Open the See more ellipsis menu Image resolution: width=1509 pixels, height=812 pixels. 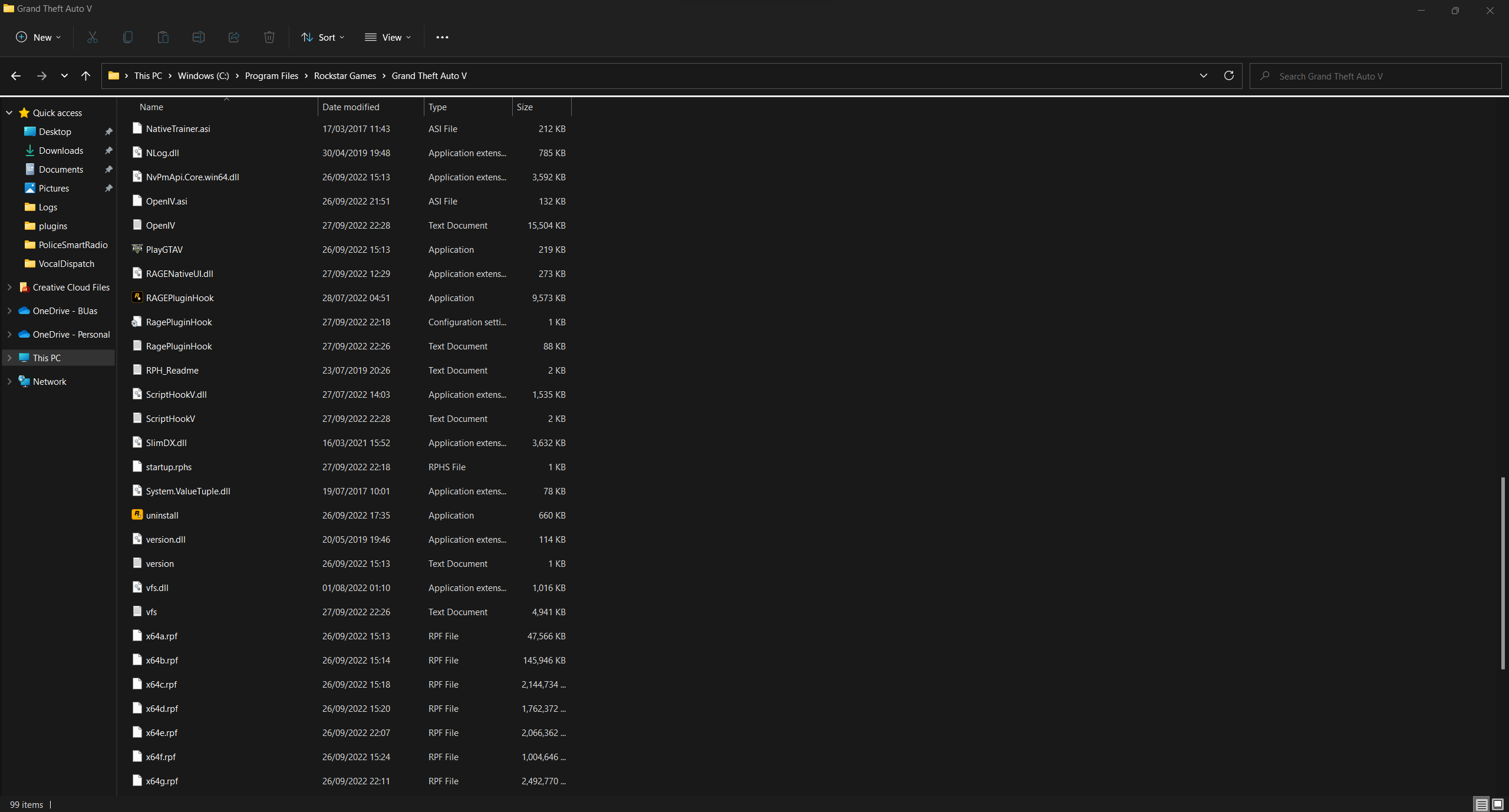[x=442, y=37]
